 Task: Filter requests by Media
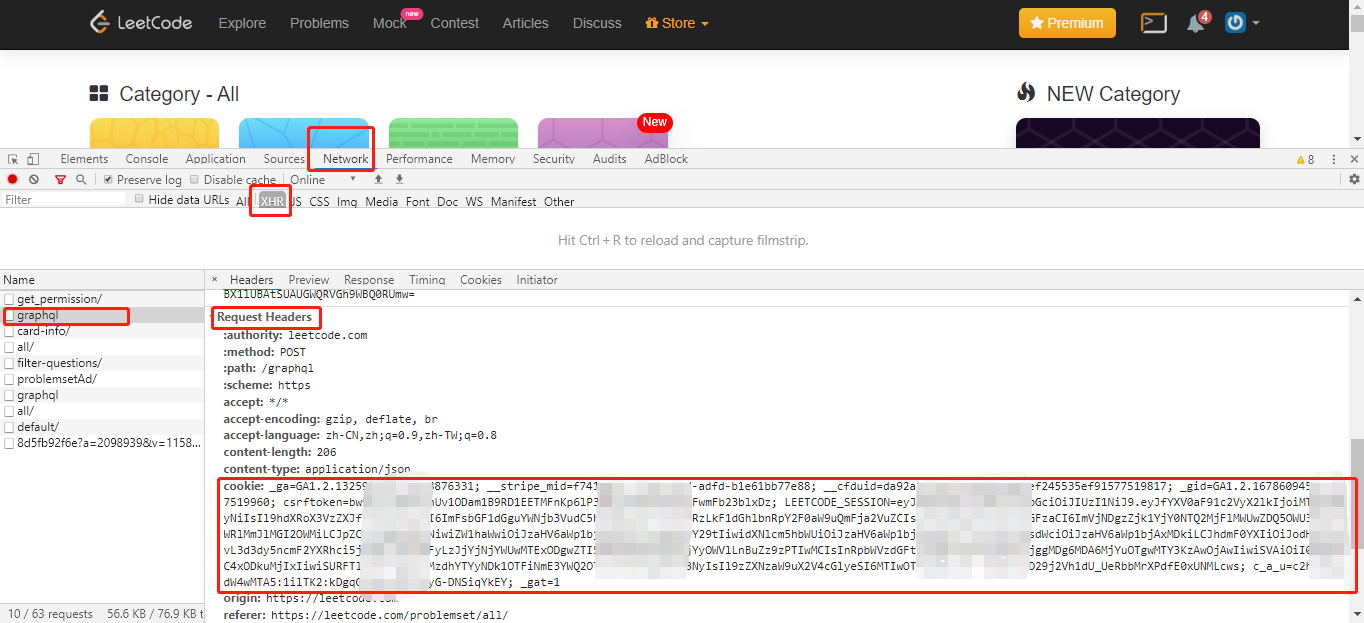pos(381,201)
